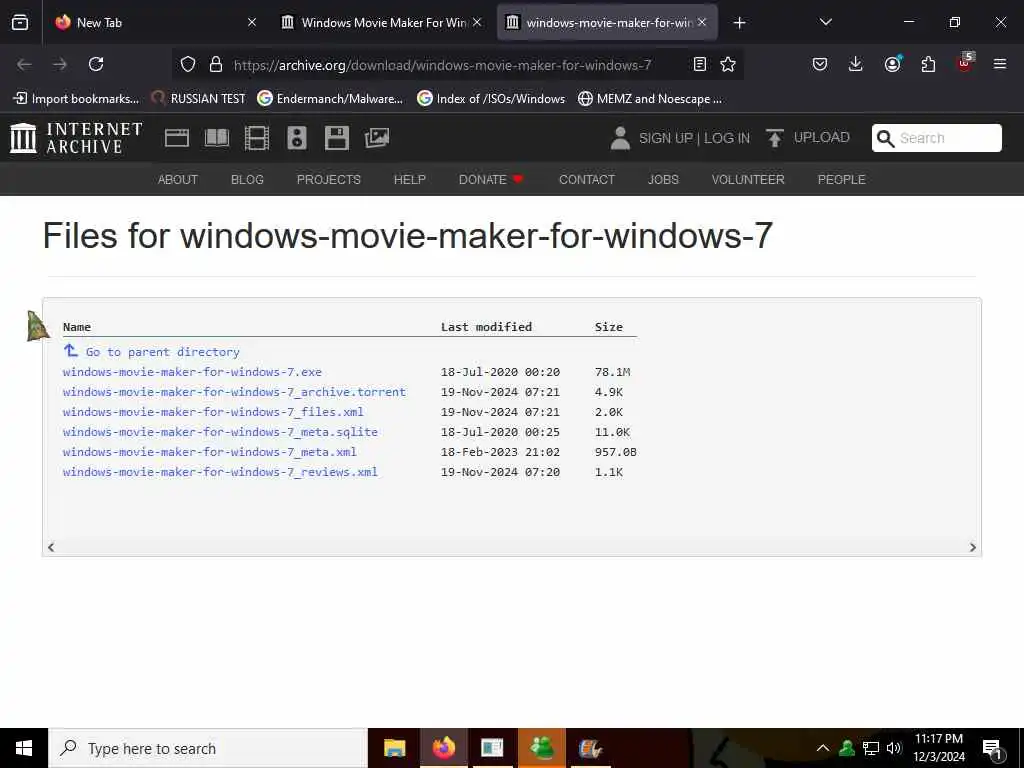Open a new browser tab
Image resolution: width=1024 pixels, height=768 pixels.
pos(739,23)
